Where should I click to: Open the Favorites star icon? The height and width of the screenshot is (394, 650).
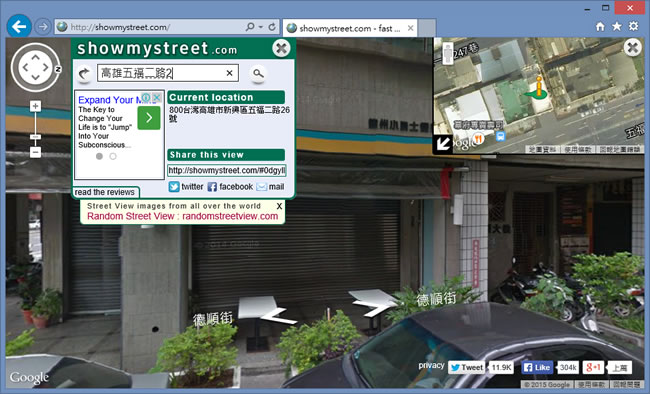coord(617,27)
